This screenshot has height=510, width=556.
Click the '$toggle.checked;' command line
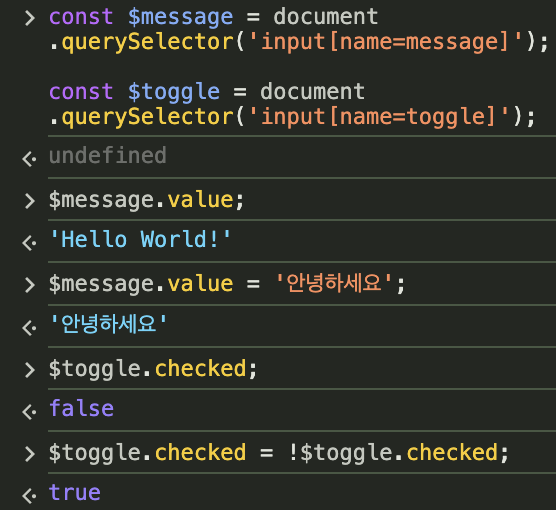point(153,369)
